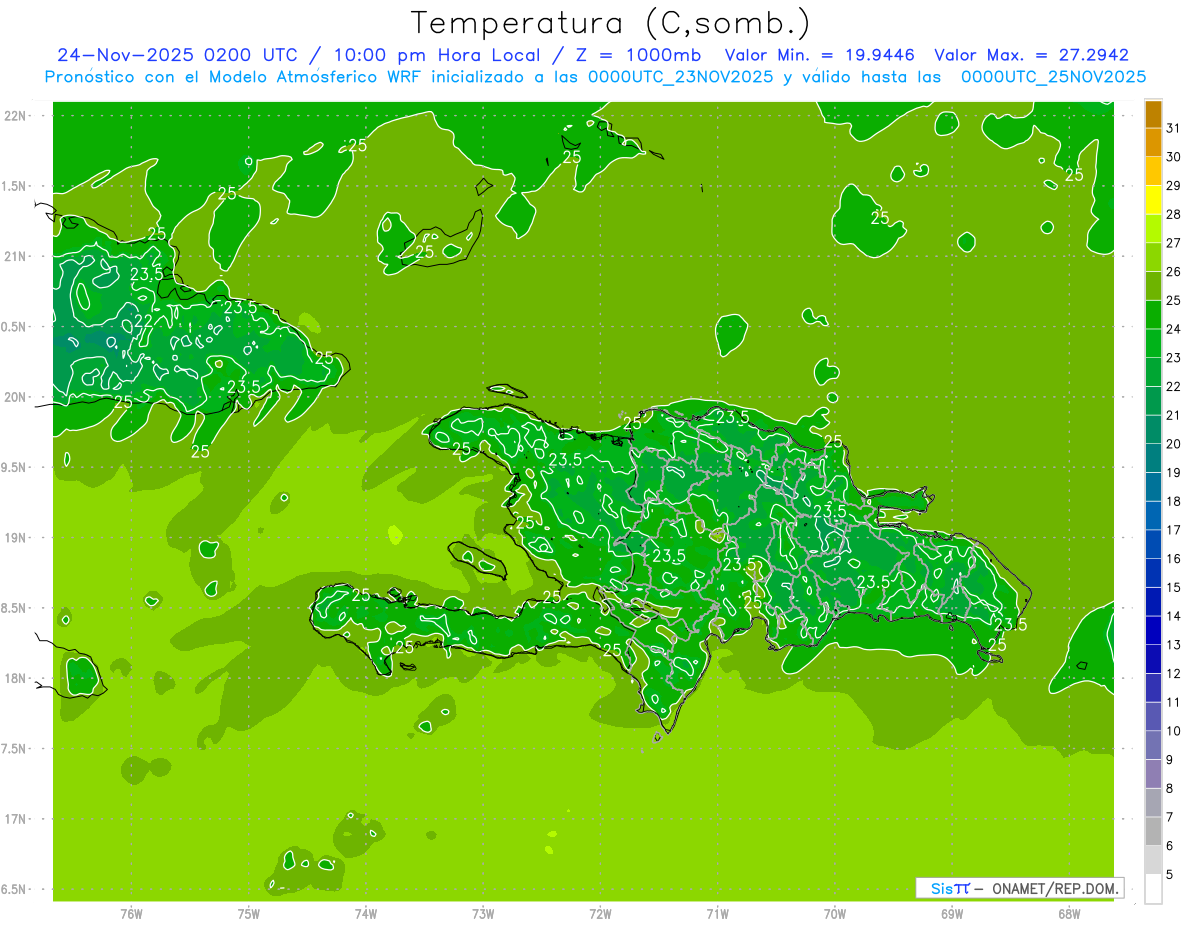Click the '22' contour label over eastern Cuba

click(x=143, y=321)
